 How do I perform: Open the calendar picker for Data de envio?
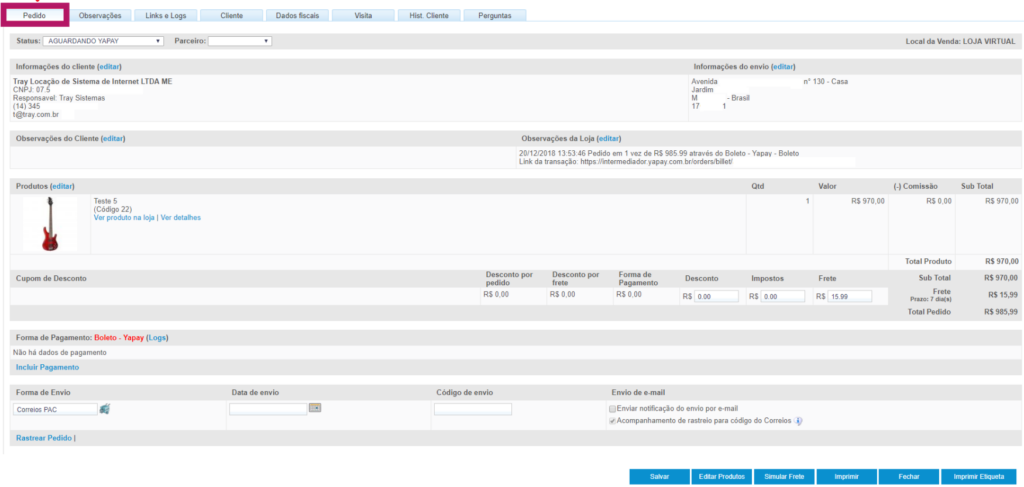pyautogui.click(x=314, y=408)
